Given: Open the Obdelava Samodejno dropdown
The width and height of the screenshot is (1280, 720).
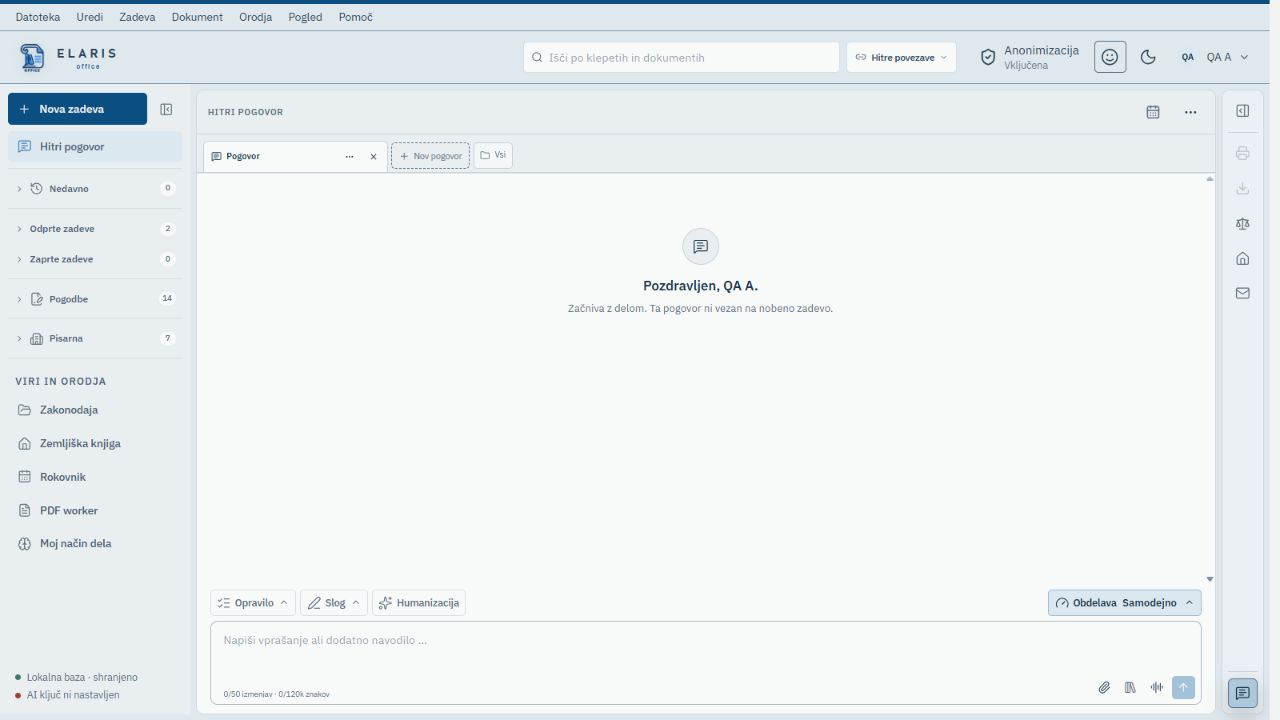Looking at the screenshot, I should (x=1124, y=603).
